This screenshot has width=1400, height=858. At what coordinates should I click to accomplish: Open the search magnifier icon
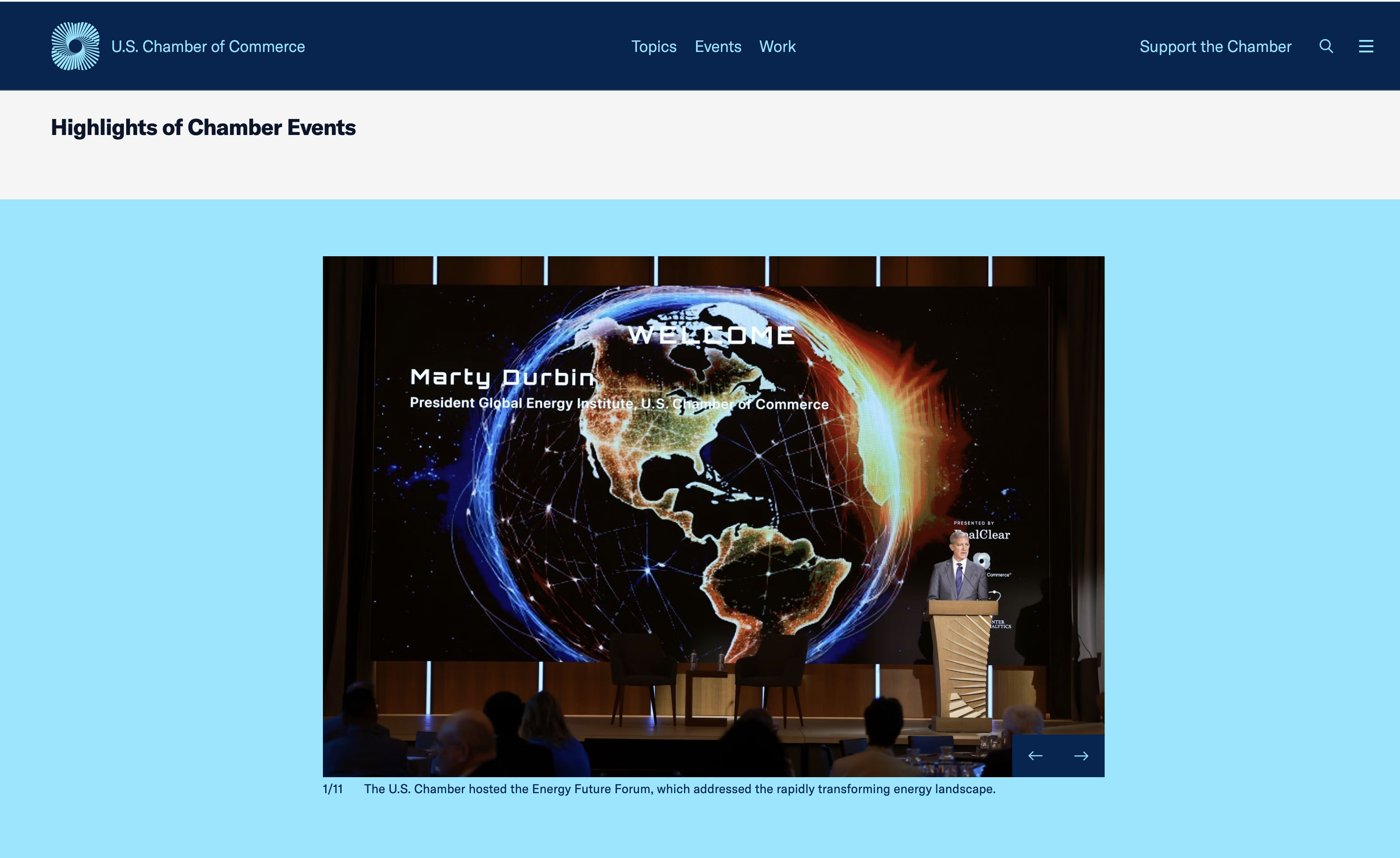(x=1326, y=46)
